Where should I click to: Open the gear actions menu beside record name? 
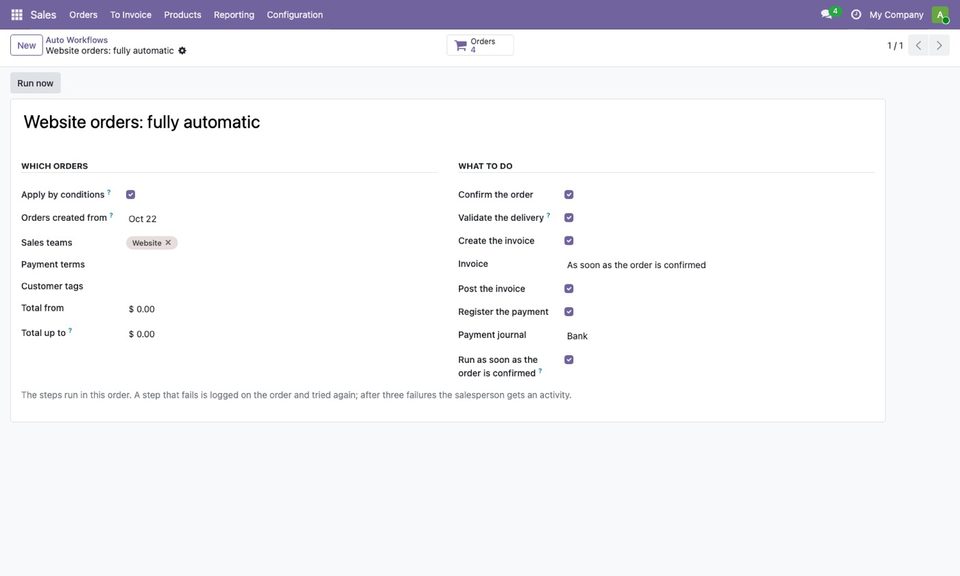coord(182,51)
